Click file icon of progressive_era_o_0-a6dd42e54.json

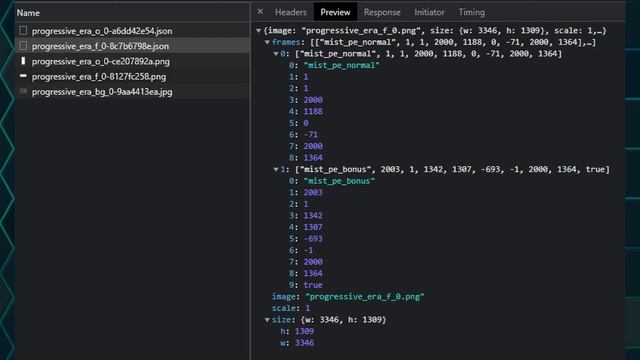[23, 31]
